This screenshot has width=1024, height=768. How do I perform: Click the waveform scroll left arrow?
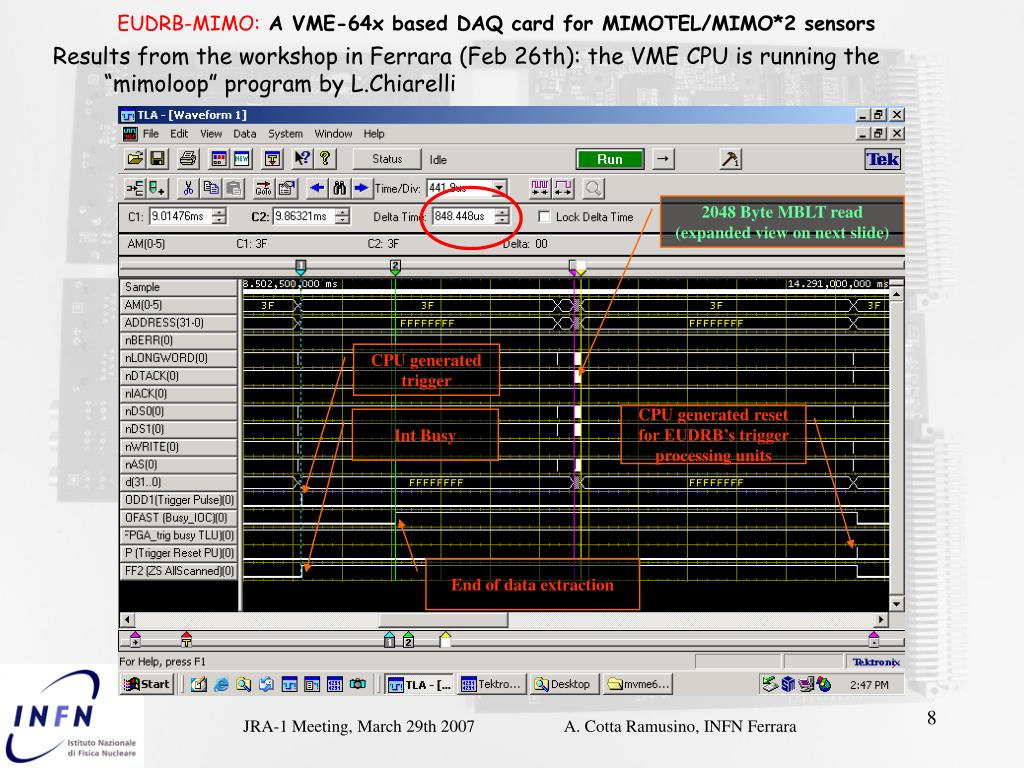click(127, 619)
